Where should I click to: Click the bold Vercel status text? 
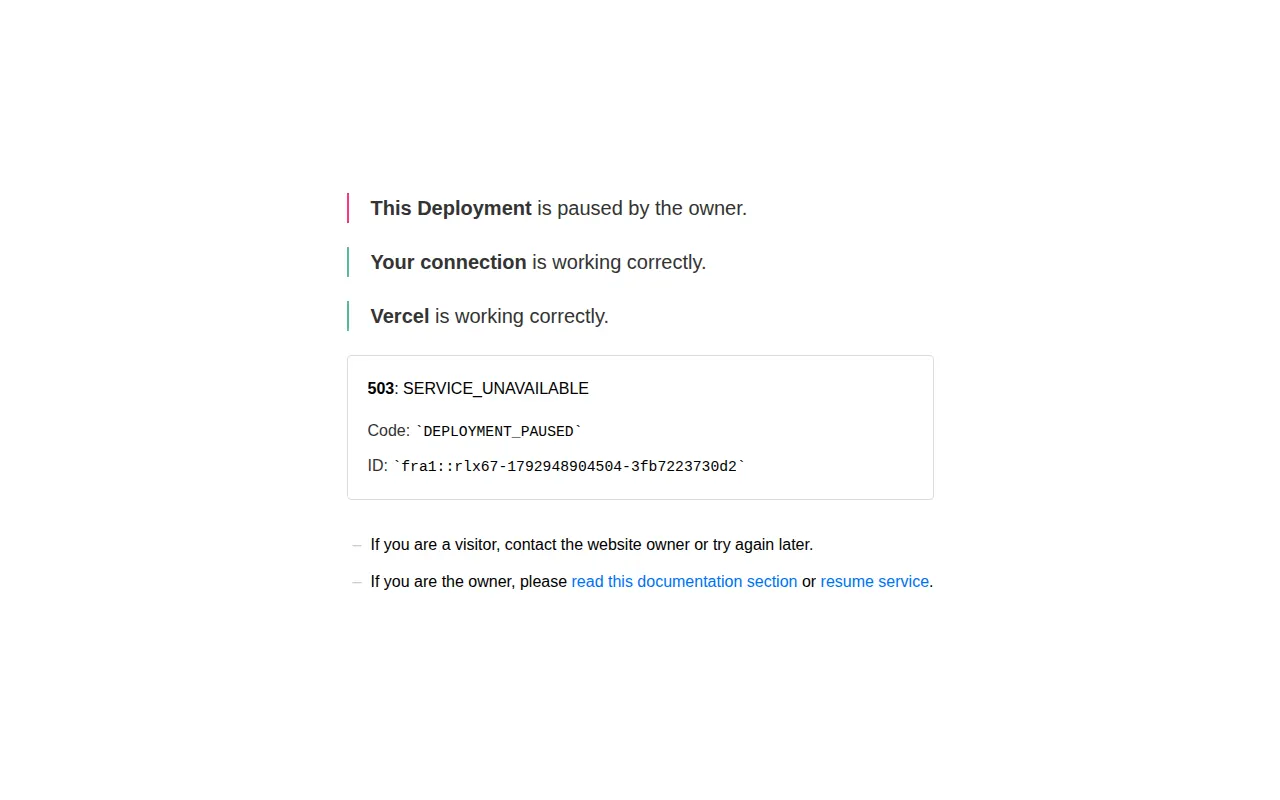pyautogui.click(x=400, y=316)
